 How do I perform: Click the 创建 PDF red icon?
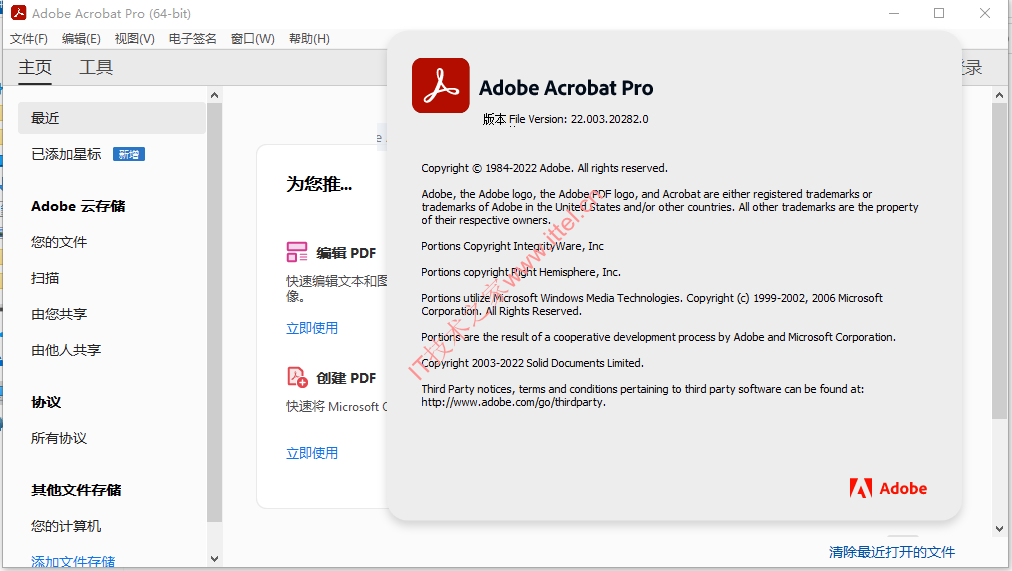coord(297,377)
